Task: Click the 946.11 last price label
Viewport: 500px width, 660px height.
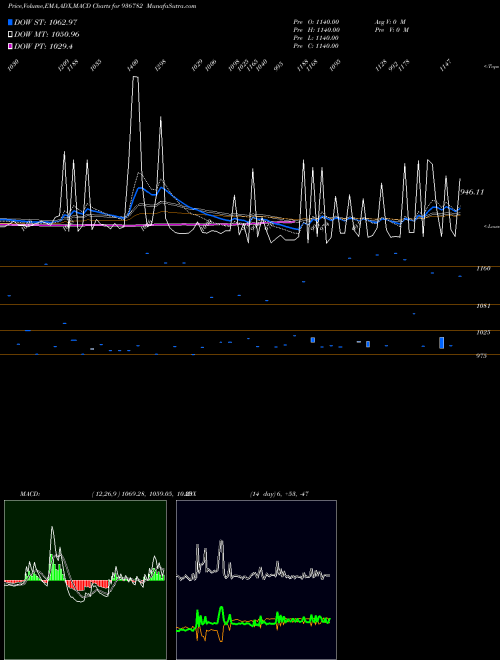Action: click(472, 192)
